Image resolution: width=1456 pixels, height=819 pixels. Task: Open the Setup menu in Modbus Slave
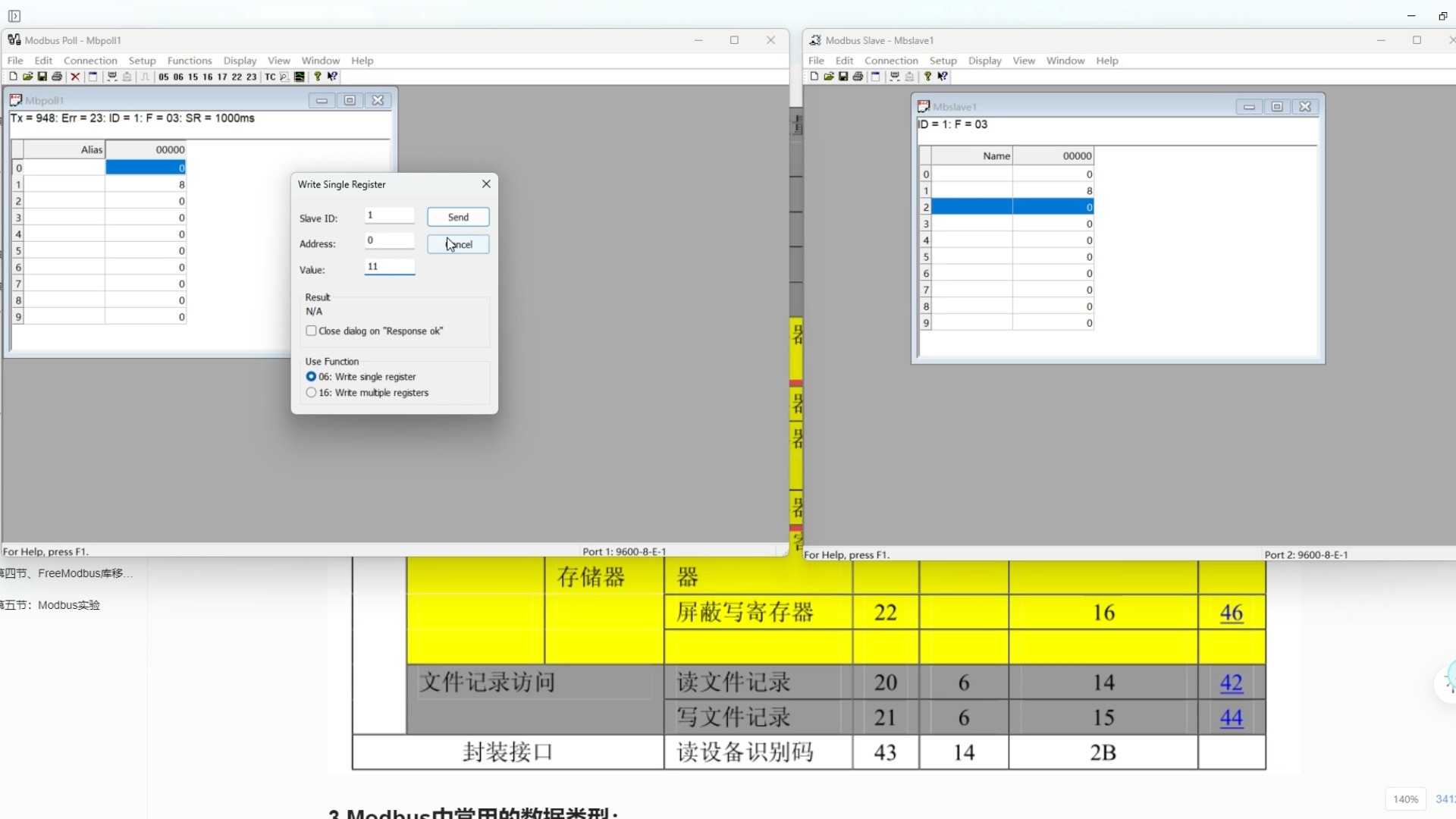[943, 61]
